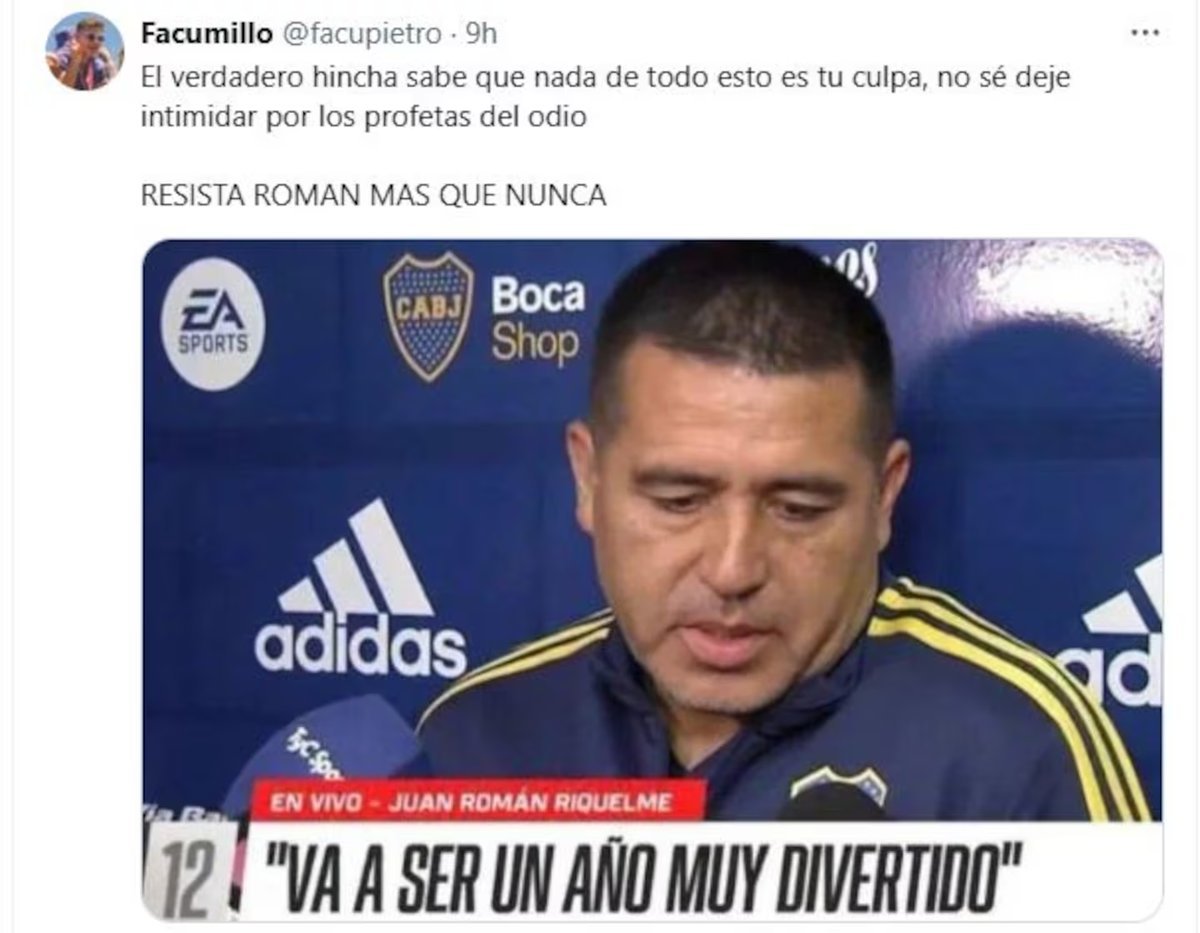Open the Facumillo display name link

[206, 34]
